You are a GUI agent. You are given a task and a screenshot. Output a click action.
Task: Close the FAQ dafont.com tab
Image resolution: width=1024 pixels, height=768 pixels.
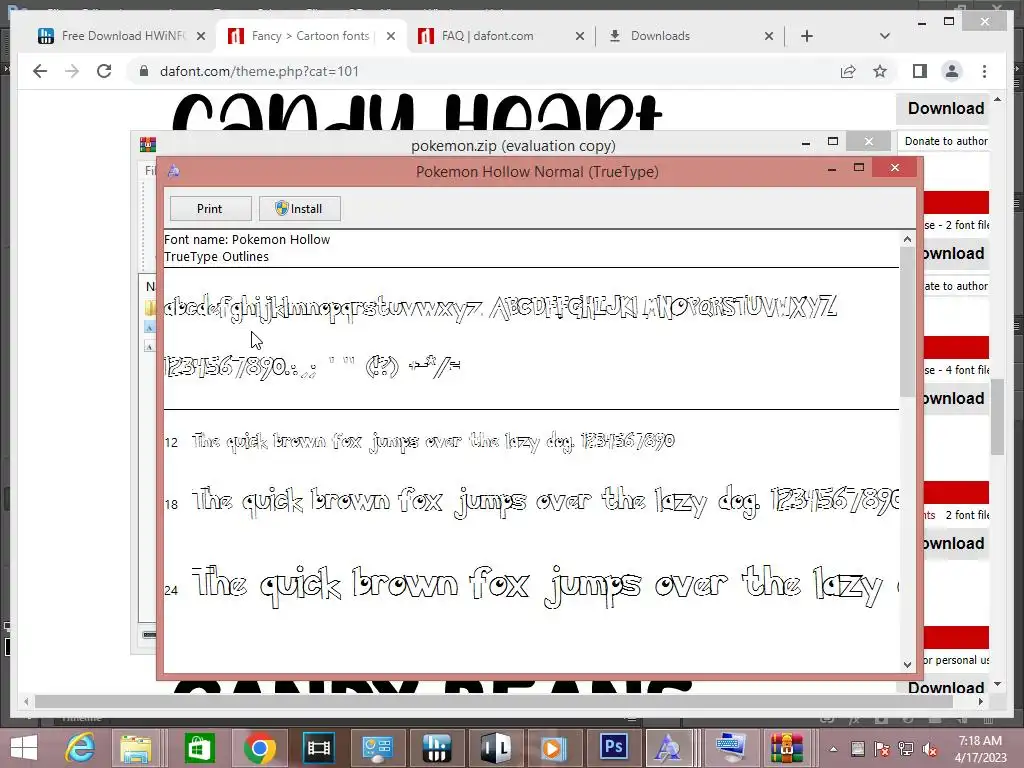pos(580,36)
